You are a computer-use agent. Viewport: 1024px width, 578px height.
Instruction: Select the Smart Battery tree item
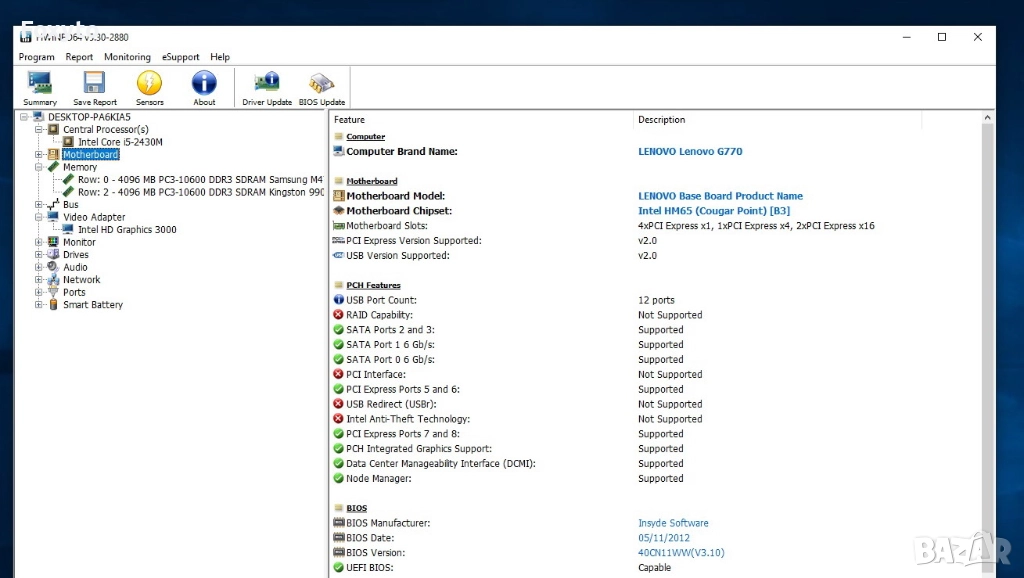(x=93, y=305)
